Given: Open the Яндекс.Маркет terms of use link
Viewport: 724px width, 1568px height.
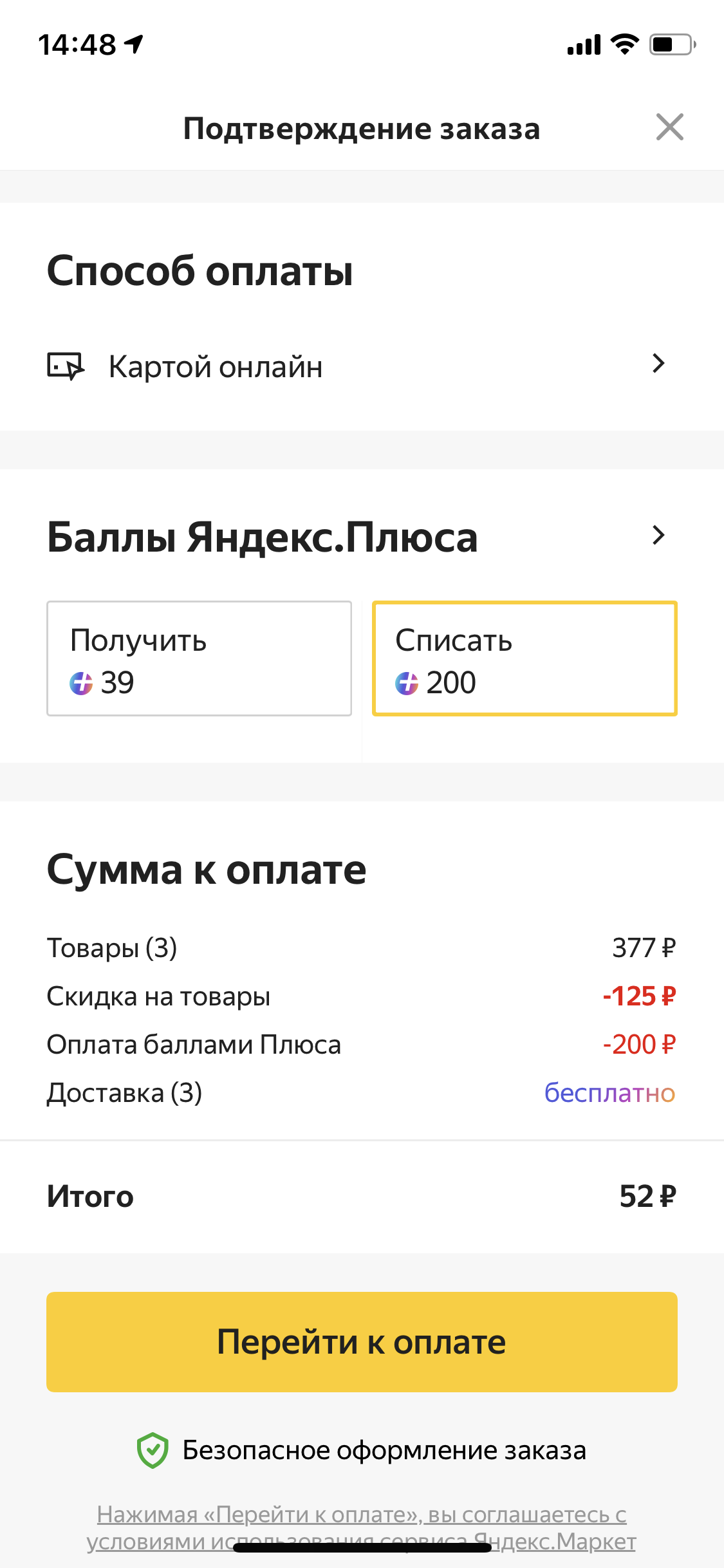Looking at the screenshot, I should pyautogui.click(x=362, y=1528).
